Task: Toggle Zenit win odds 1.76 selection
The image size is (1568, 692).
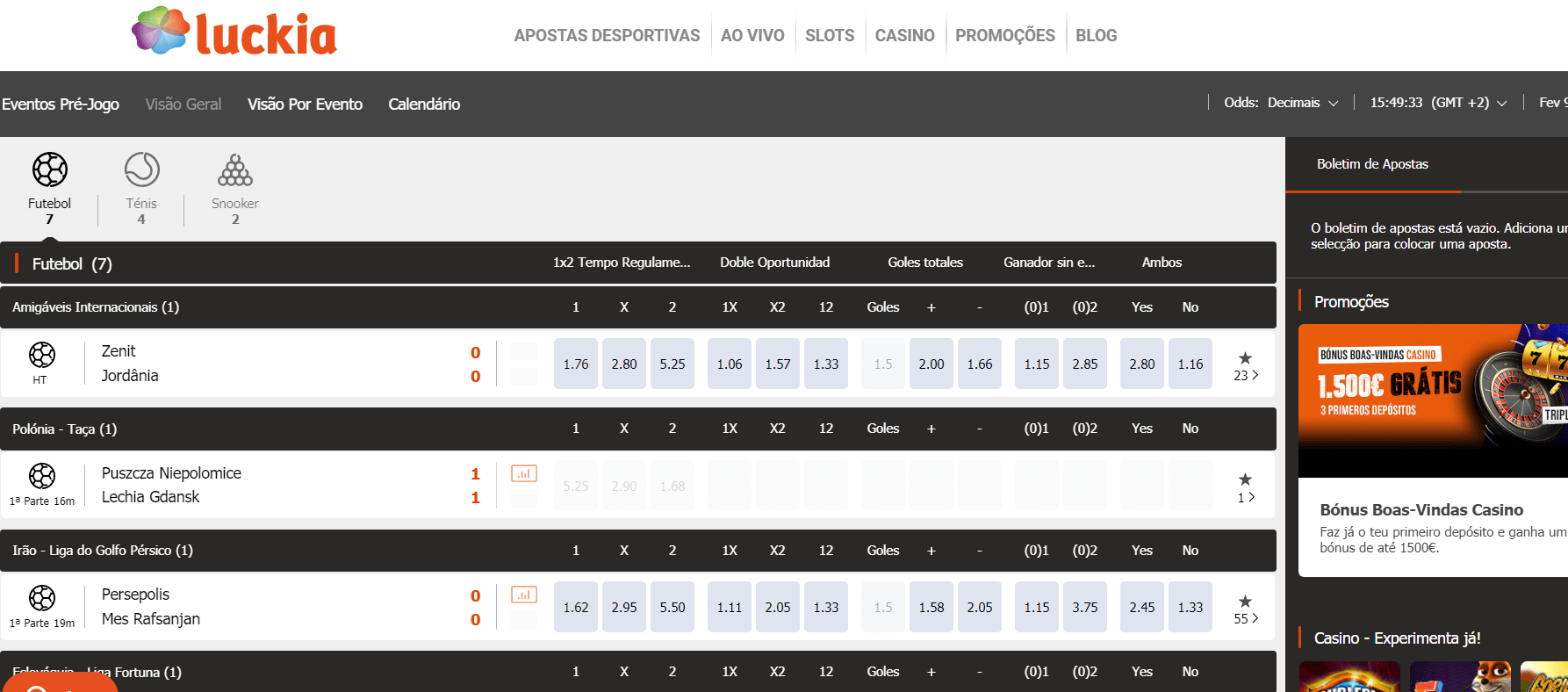Action: tap(576, 364)
